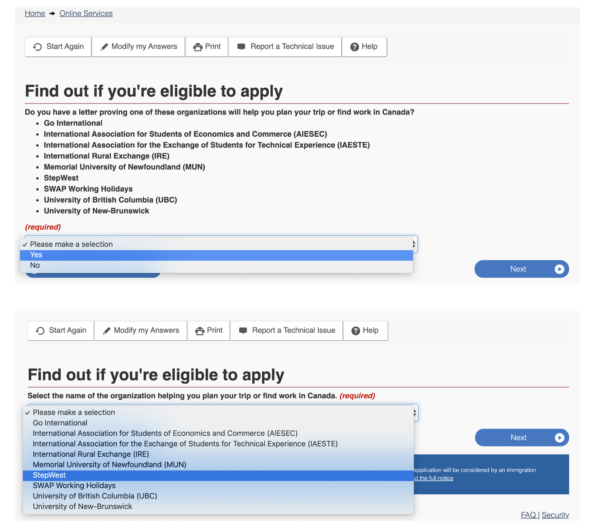Select the AIESEC option in organization dropdown
Screen dimensions: 600x529
click(218, 433)
